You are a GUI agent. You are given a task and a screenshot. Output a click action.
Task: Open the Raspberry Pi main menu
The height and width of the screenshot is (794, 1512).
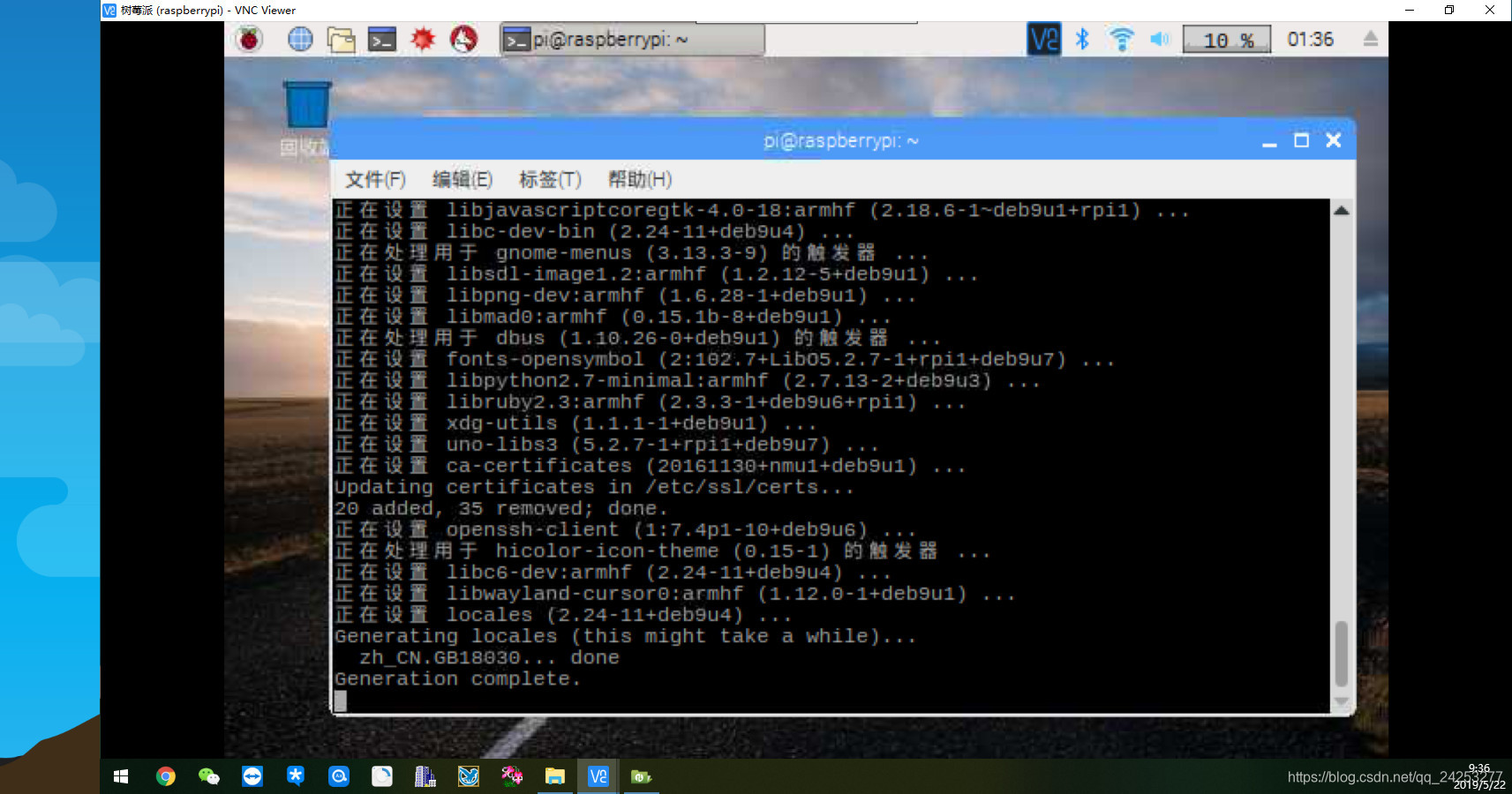point(250,39)
